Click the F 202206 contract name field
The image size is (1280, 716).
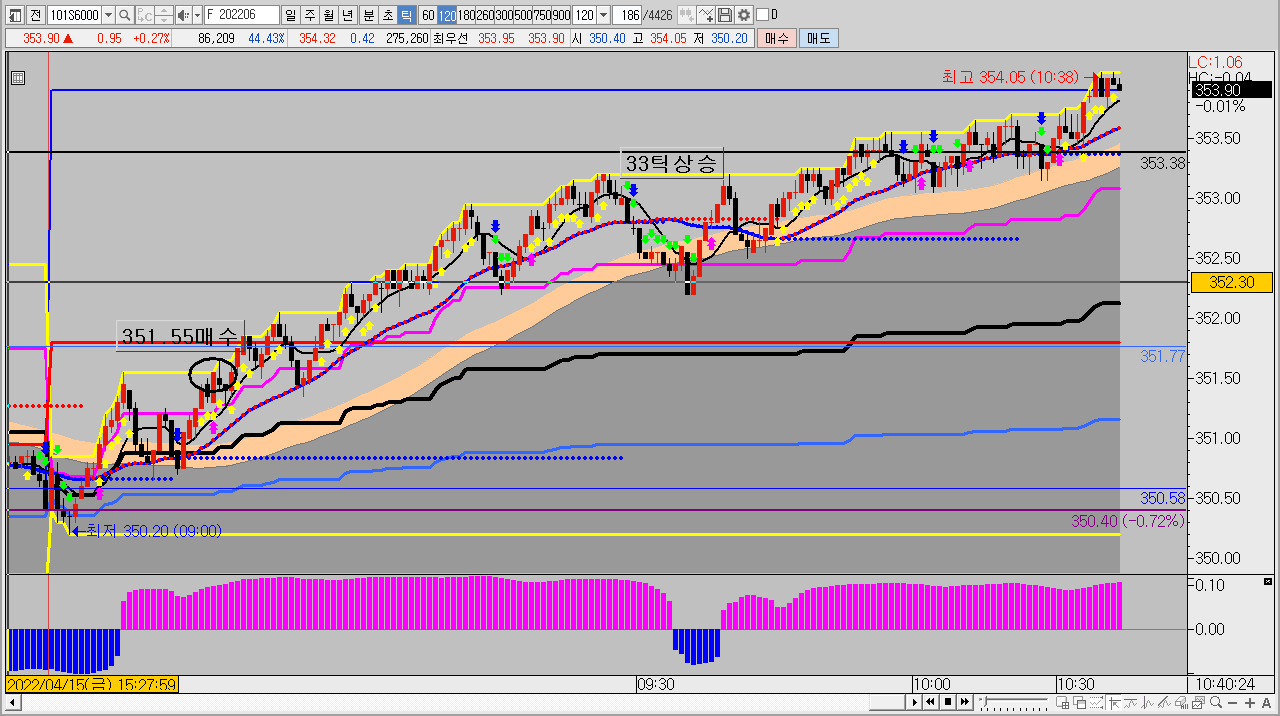[x=242, y=15]
